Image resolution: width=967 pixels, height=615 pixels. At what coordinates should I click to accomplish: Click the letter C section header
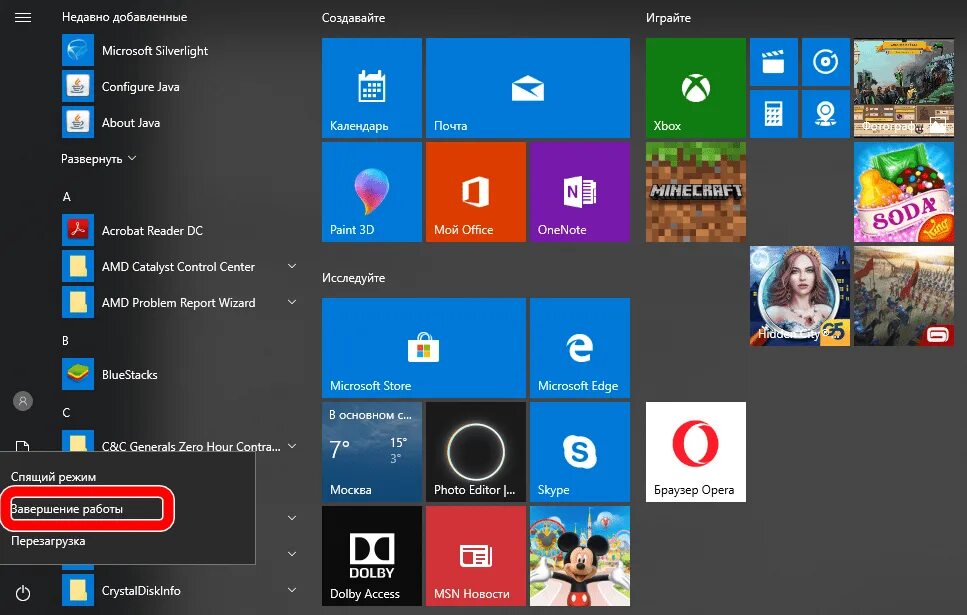pyautogui.click(x=66, y=413)
